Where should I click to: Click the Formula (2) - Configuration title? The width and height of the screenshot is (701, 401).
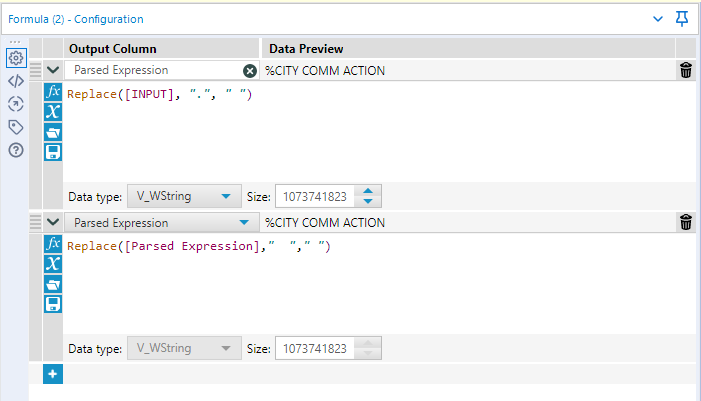coord(76,19)
